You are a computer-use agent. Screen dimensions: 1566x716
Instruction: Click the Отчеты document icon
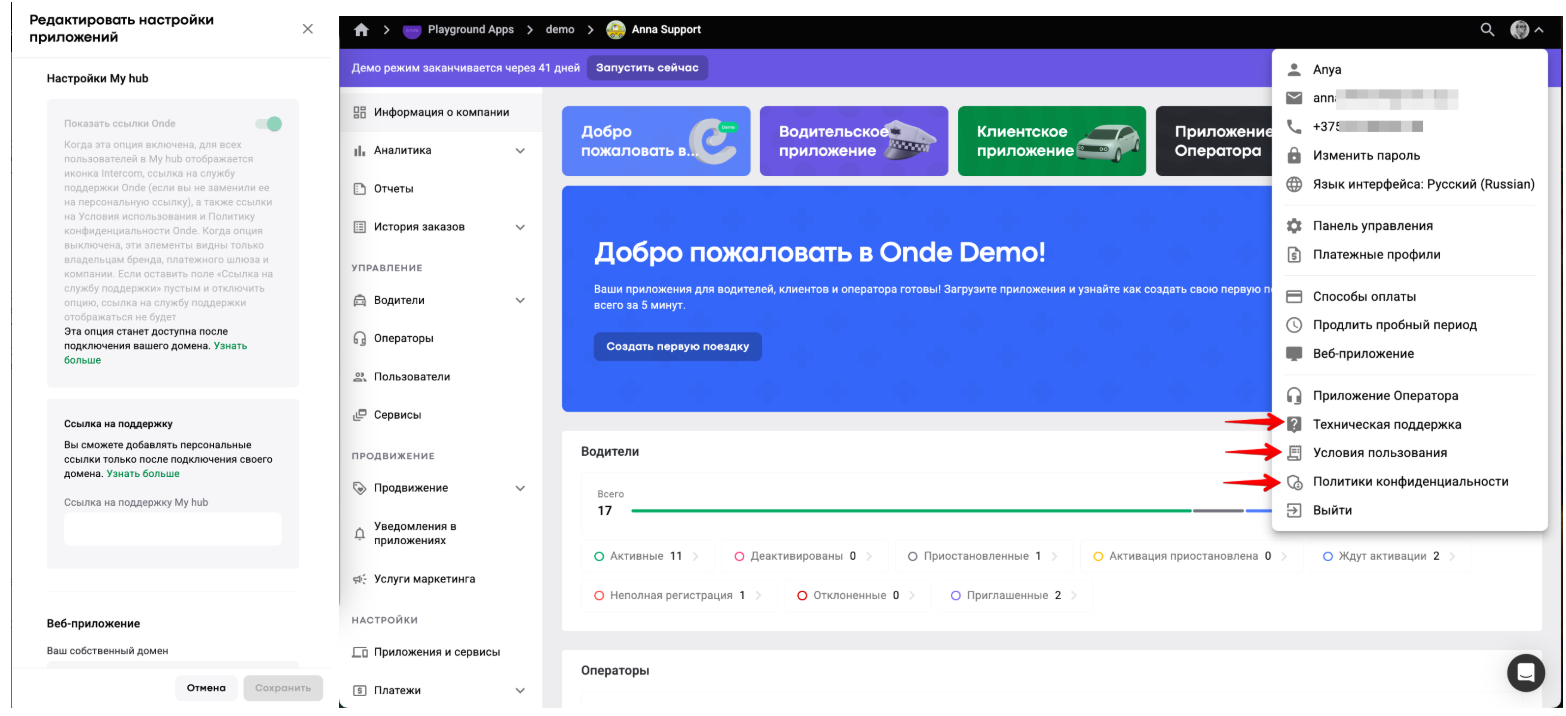tap(360, 189)
